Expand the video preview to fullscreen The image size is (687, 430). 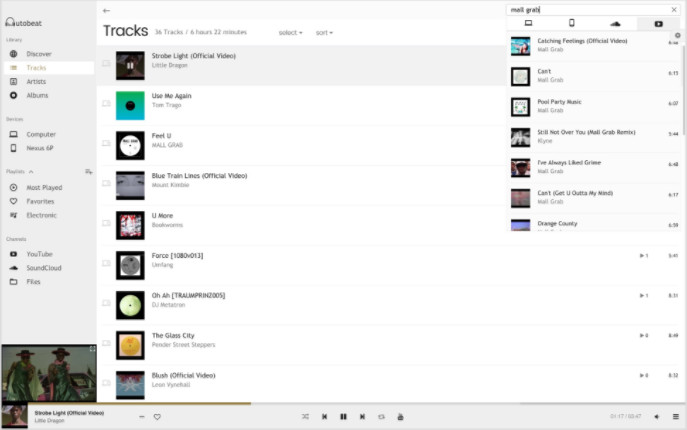coord(92,349)
